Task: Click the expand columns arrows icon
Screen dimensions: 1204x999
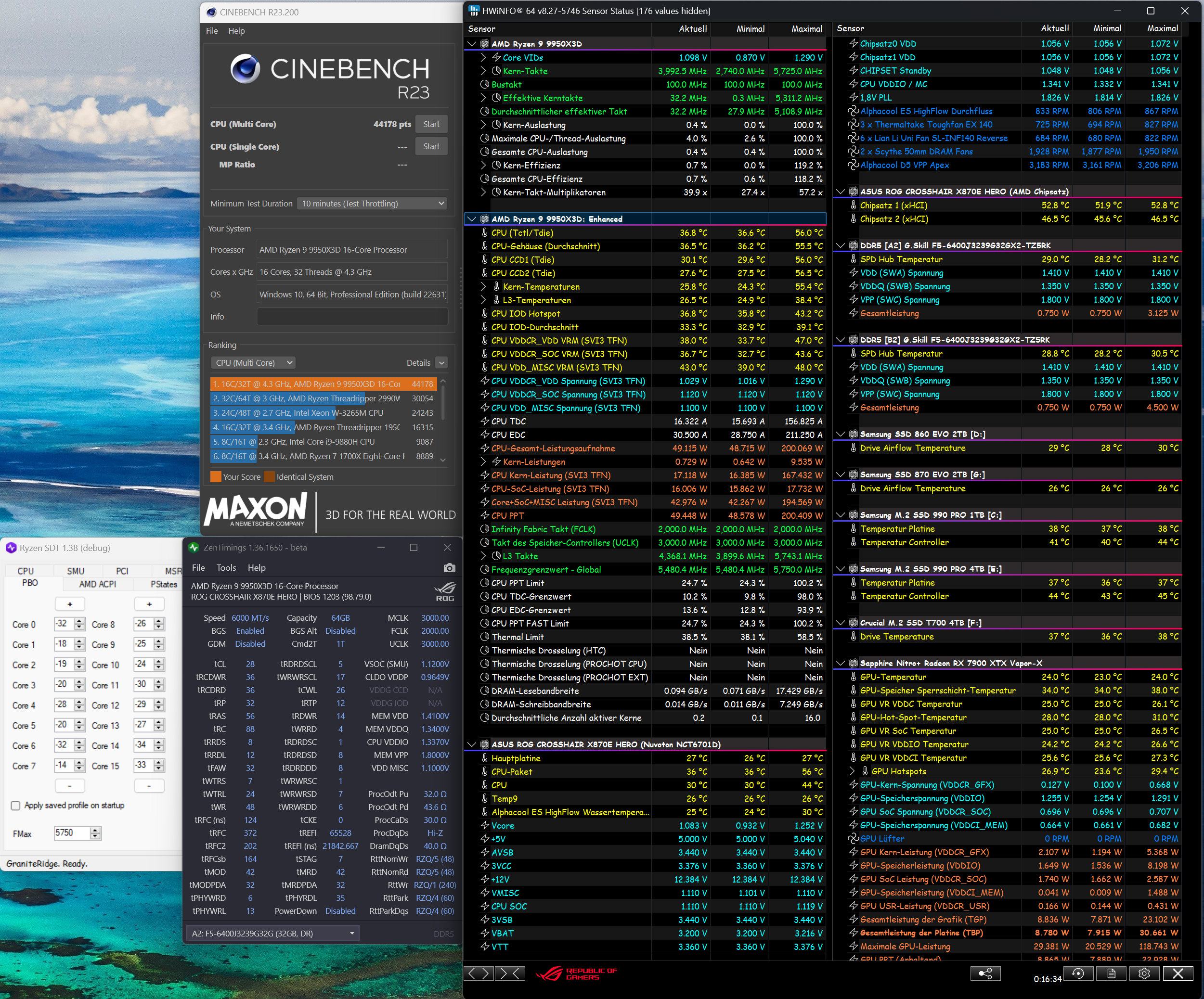Action: [478, 973]
